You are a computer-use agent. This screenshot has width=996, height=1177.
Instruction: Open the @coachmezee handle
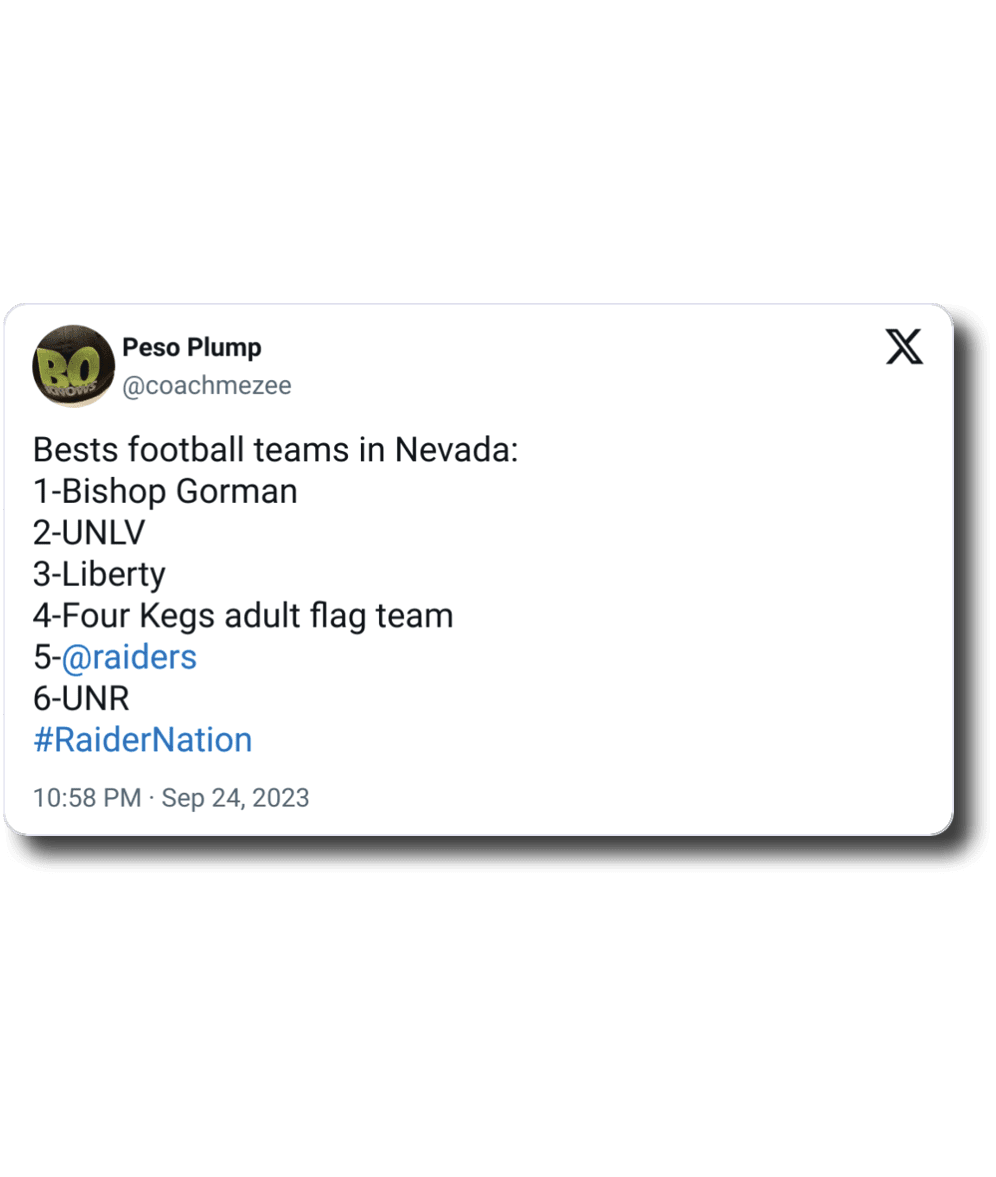[x=207, y=386]
